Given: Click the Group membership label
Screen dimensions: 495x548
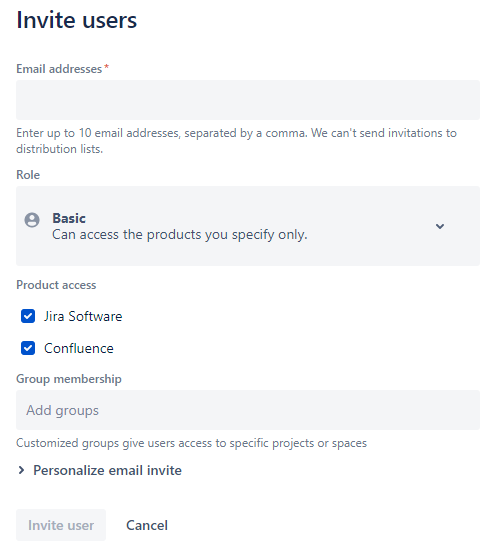Looking at the screenshot, I should [x=69, y=379].
